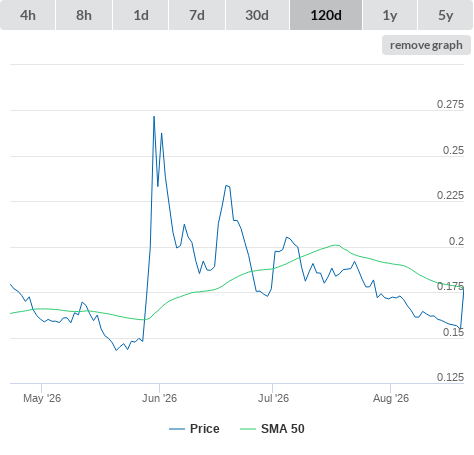Click the SMA 50 line peak in mid July

point(336,245)
